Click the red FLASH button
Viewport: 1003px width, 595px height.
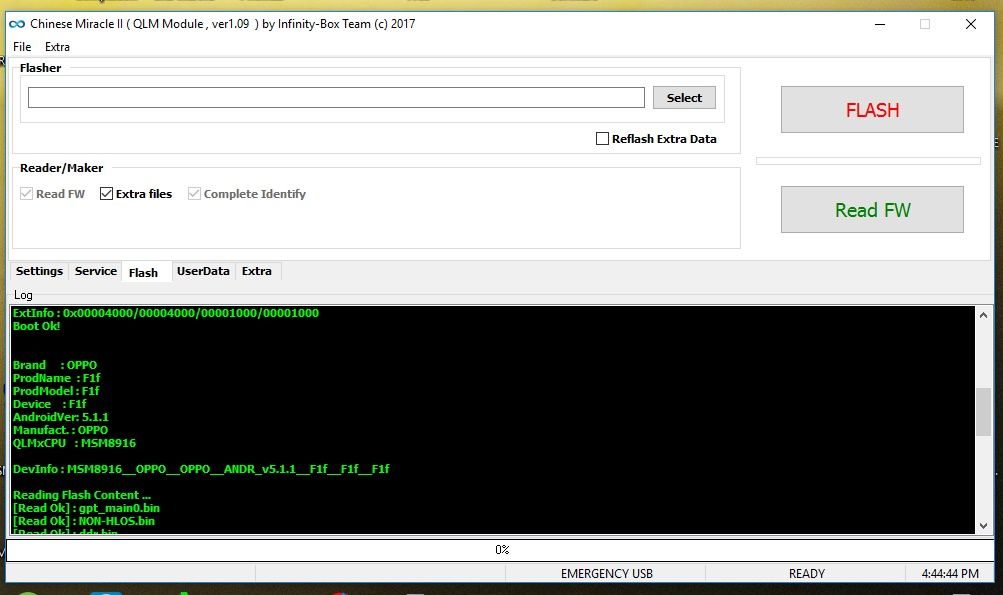pos(872,110)
